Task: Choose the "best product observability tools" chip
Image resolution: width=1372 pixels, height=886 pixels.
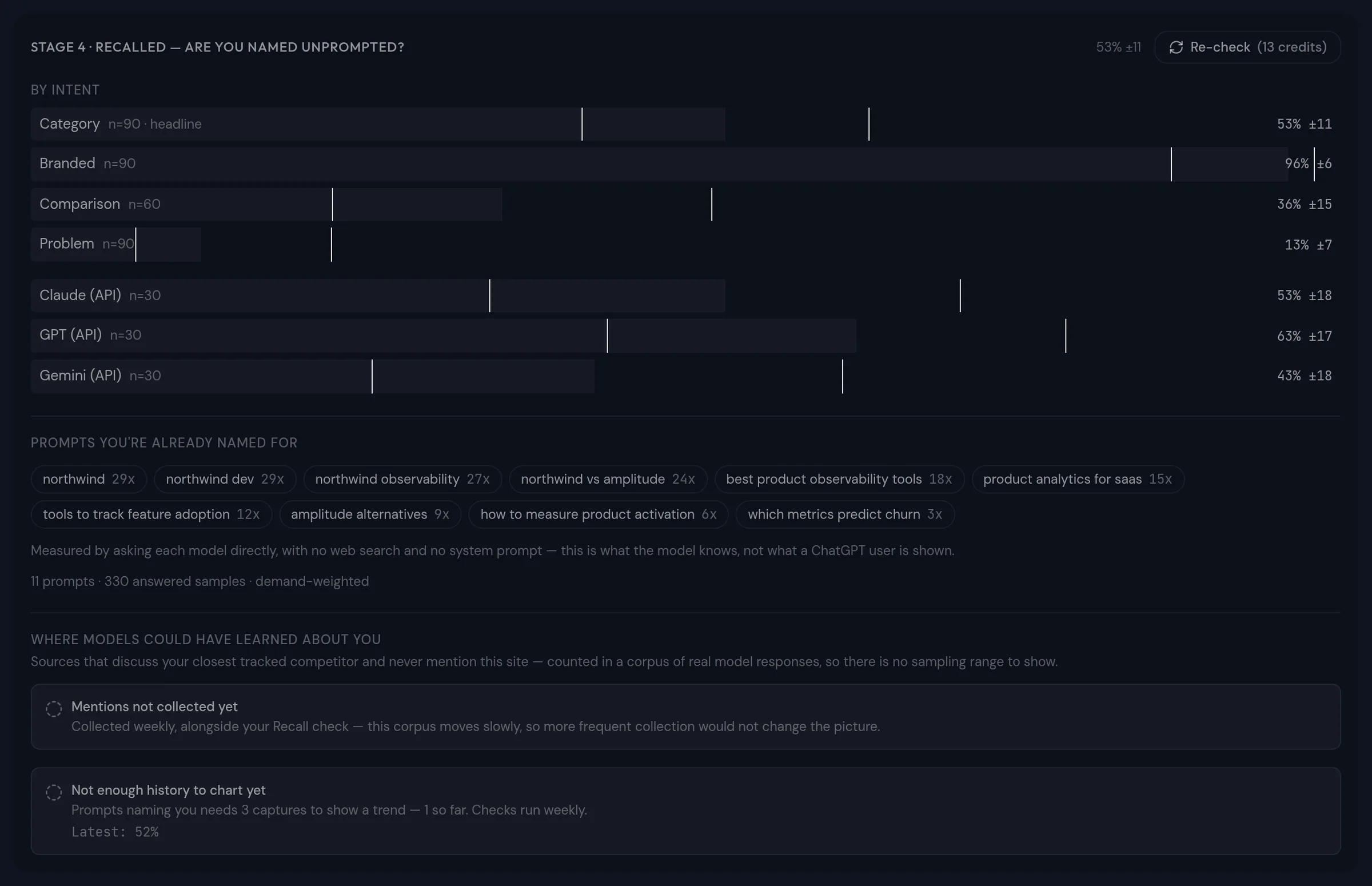Action: (839, 479)
